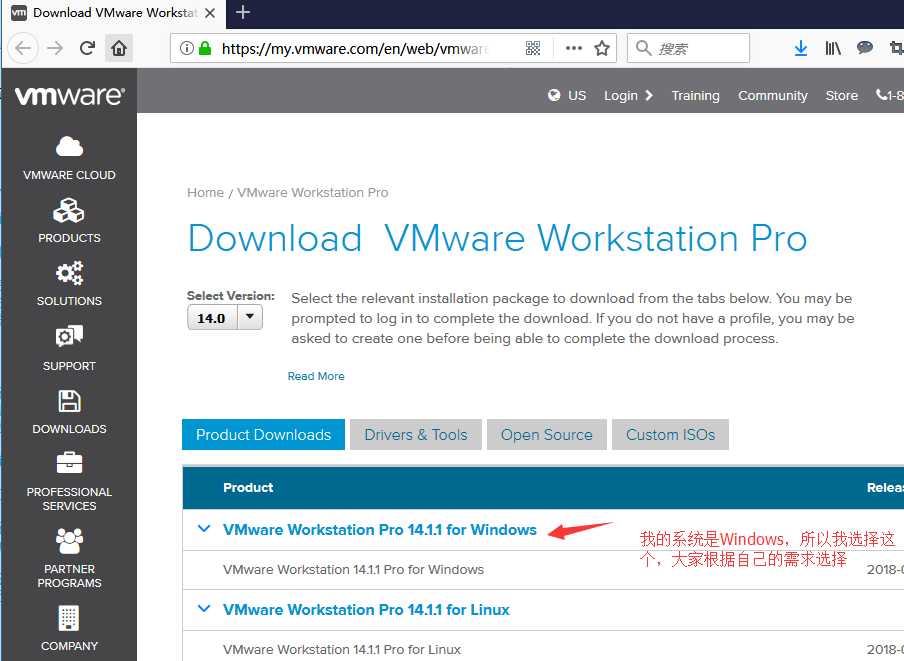Switch to Custom ISOs tab

coord(671,435)
